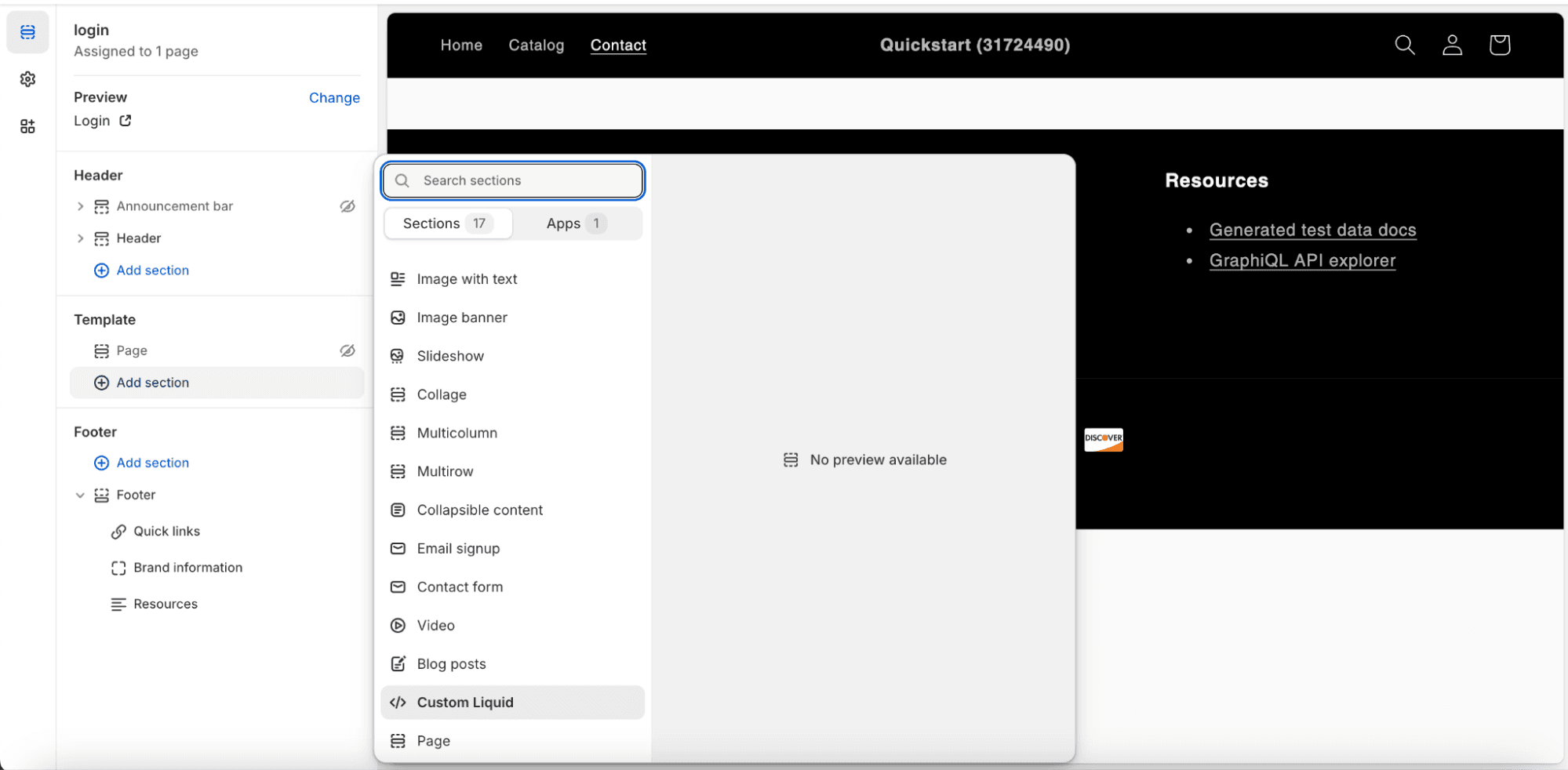Collapse the Footer section
Viewport: 1568px width, 770px height.
(x=80, y=495)
